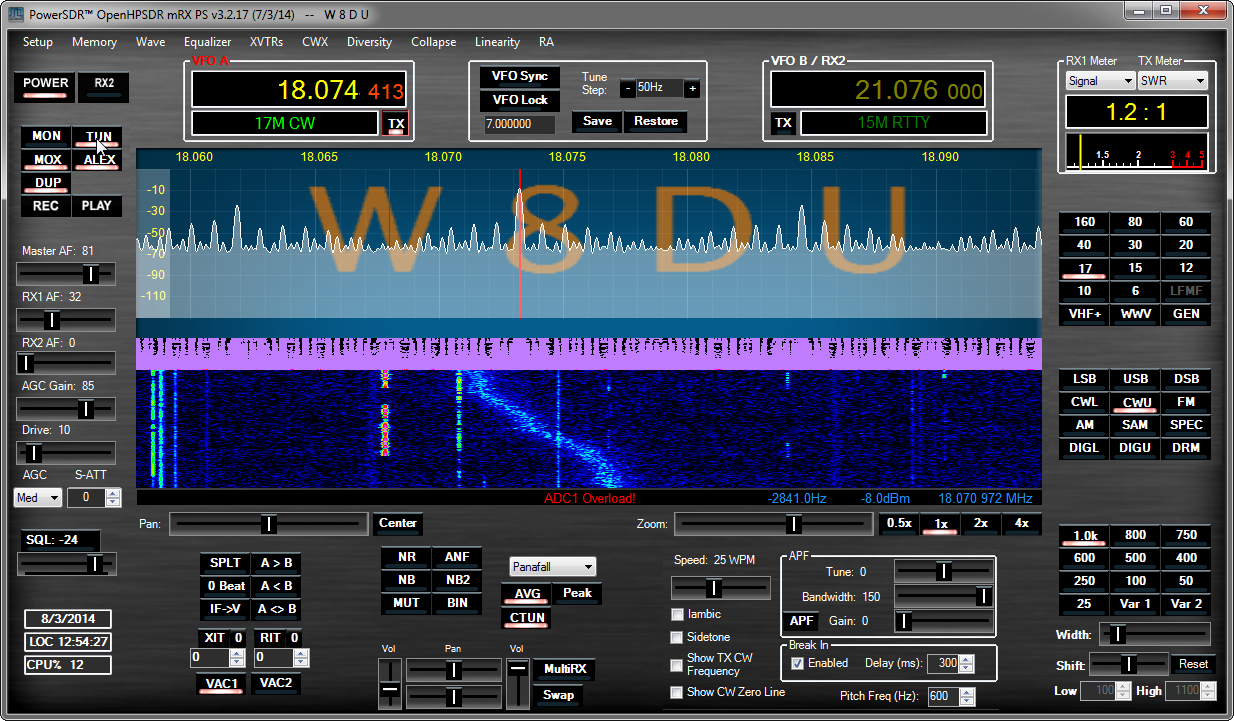1234x721 pixels.
Task: Toggle the ANF auto notch button
Action: pos(457,557)
